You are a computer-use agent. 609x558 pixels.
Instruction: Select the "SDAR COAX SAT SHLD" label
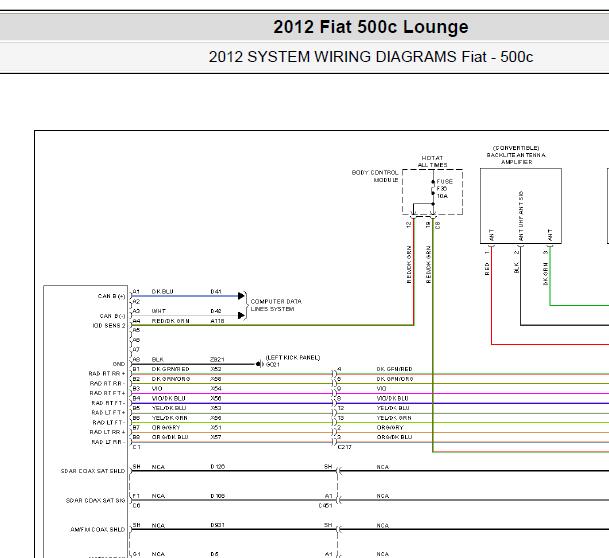pyautogui.click(x=93, y=471)
